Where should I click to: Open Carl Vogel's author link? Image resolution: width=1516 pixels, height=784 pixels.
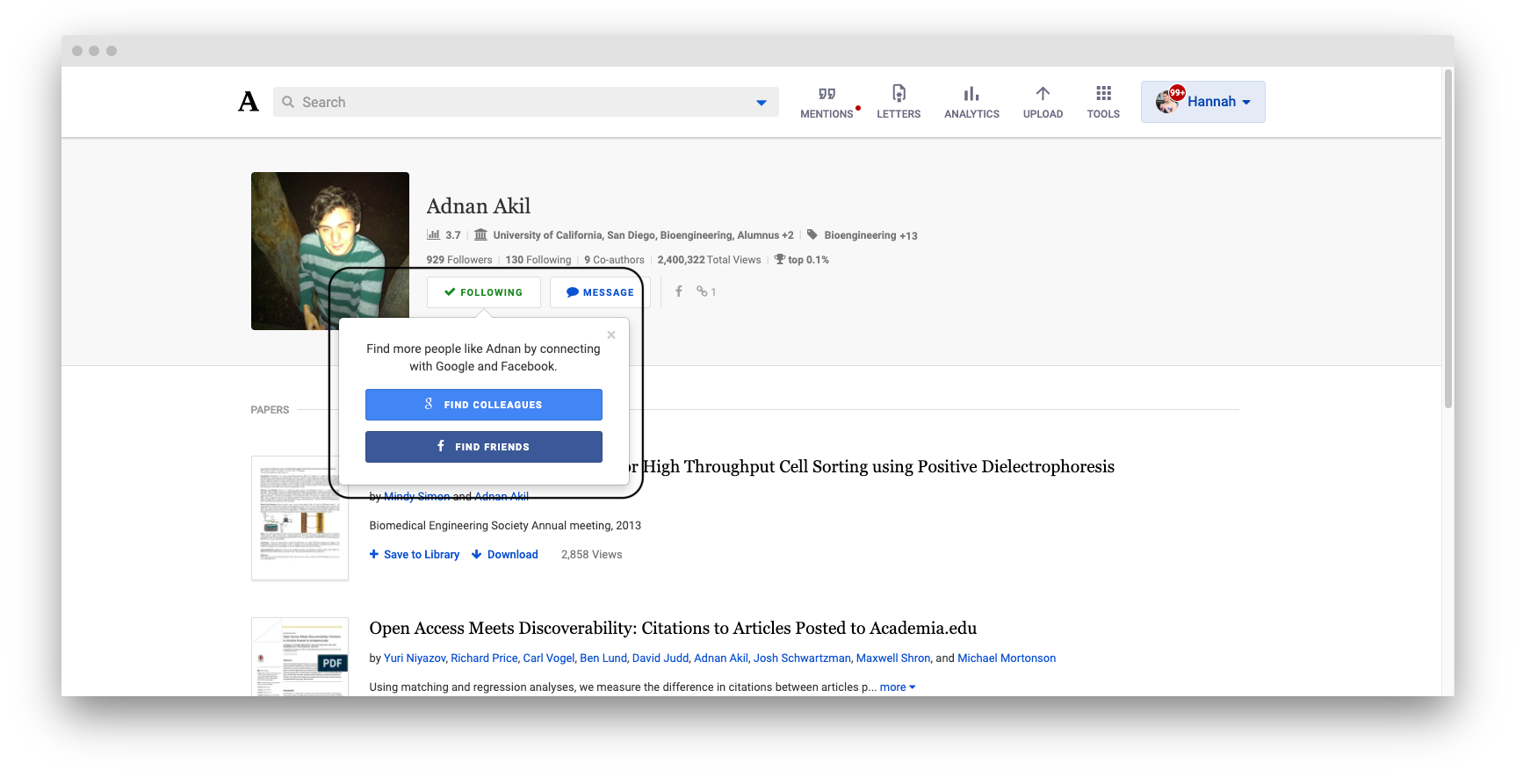pyautogui.click(x=549, y=658)
